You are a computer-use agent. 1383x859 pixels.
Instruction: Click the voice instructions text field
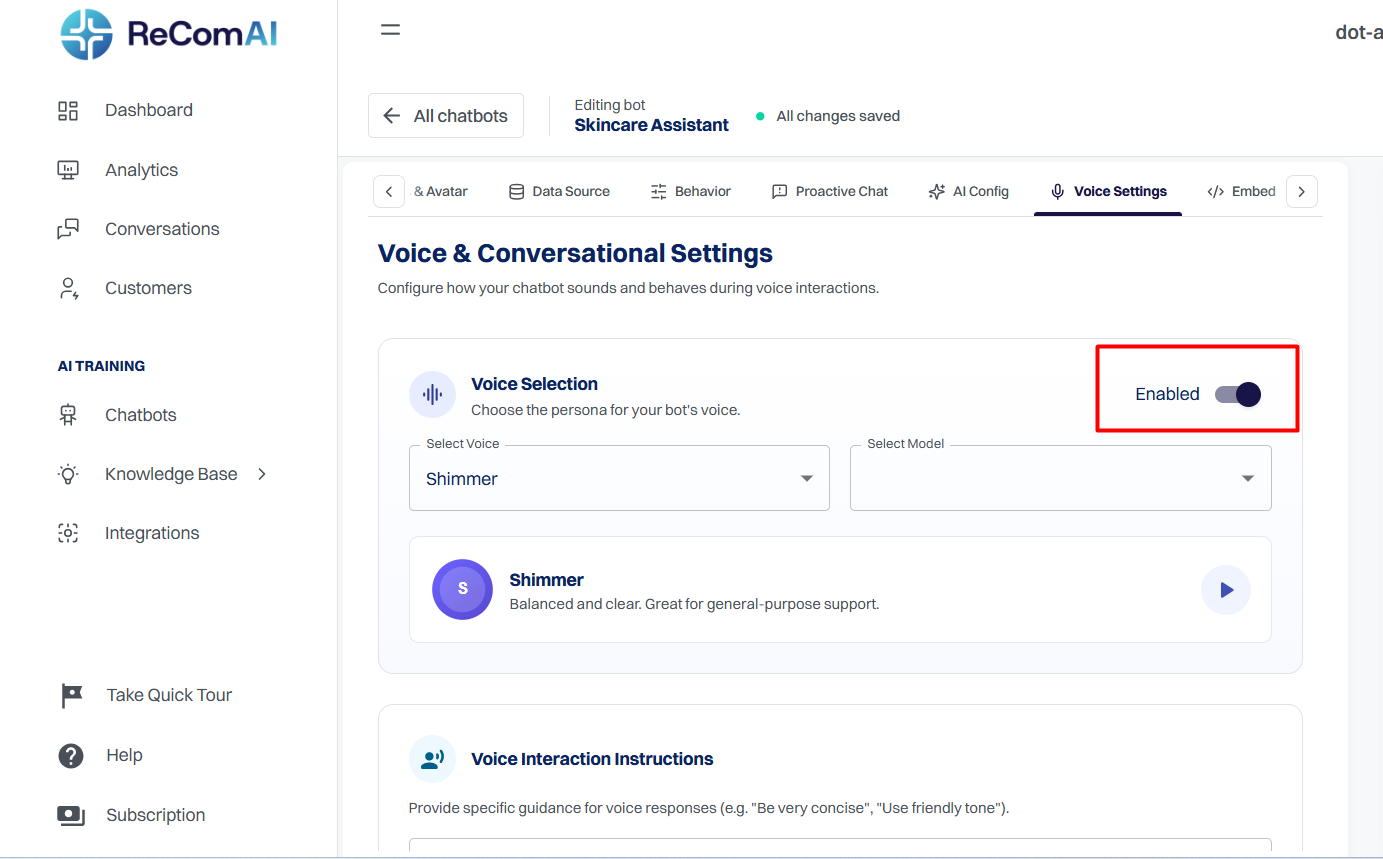840,846
